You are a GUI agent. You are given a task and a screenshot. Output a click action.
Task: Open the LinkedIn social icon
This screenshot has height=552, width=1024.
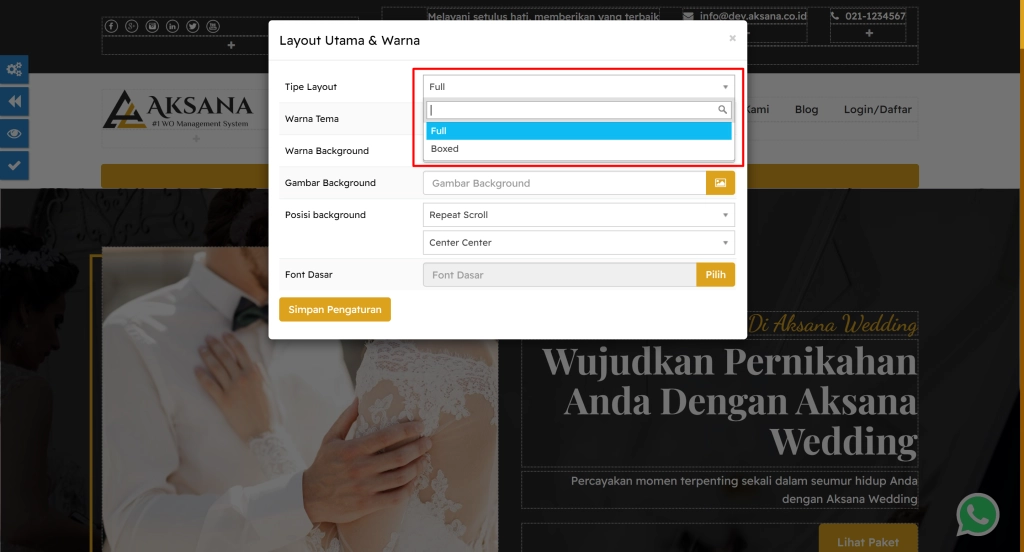coord(172,26)
